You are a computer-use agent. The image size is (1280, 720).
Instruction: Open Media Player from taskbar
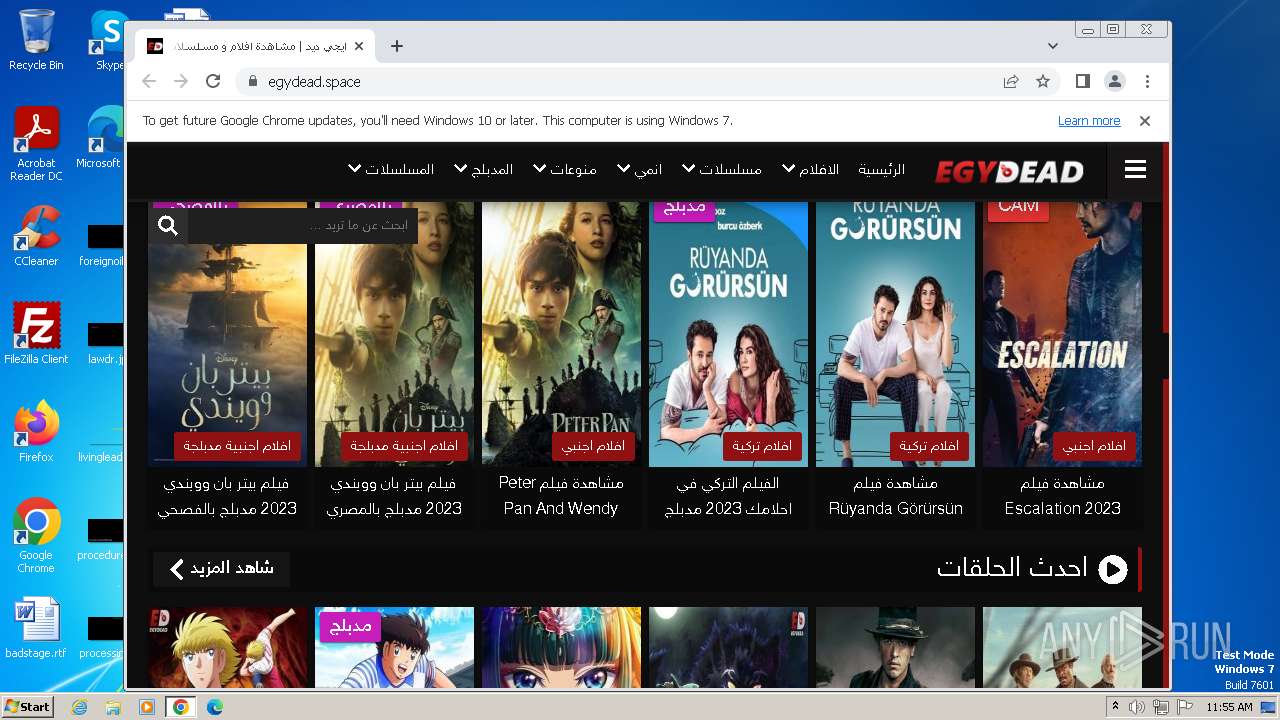click(x=147, y=707)
